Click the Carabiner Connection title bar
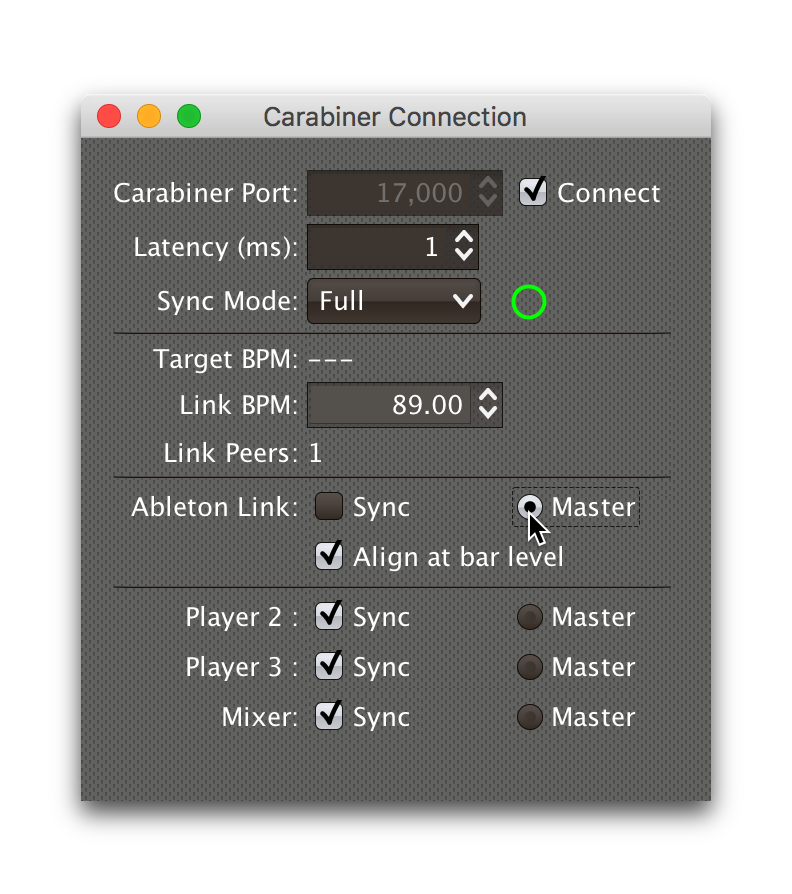792x894 pixels. click(x=395, y=116)
